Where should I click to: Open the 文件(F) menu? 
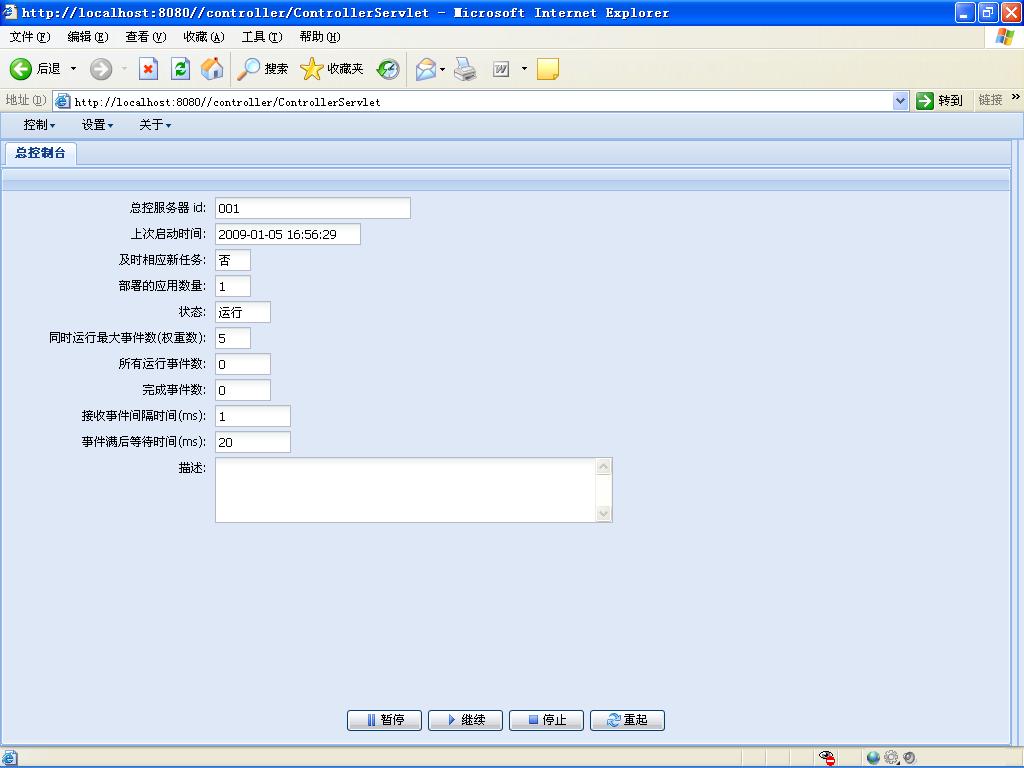pyautogui.click(x=29, y=37)
